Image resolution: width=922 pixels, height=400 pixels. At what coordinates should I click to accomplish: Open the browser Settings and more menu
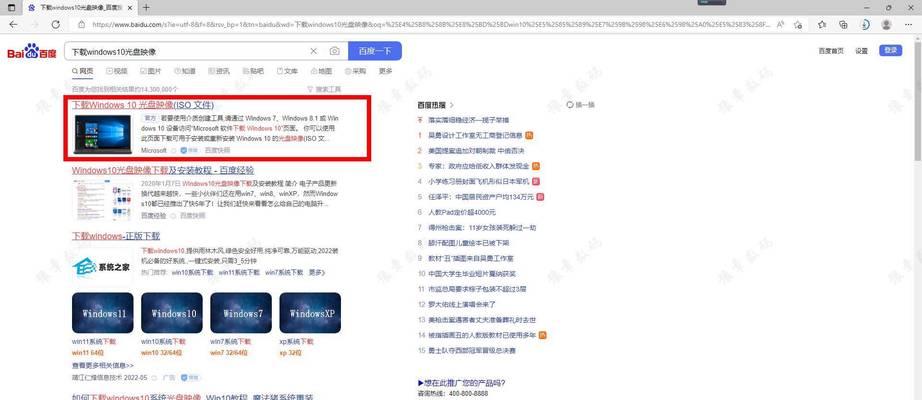(x=908, y=25)
